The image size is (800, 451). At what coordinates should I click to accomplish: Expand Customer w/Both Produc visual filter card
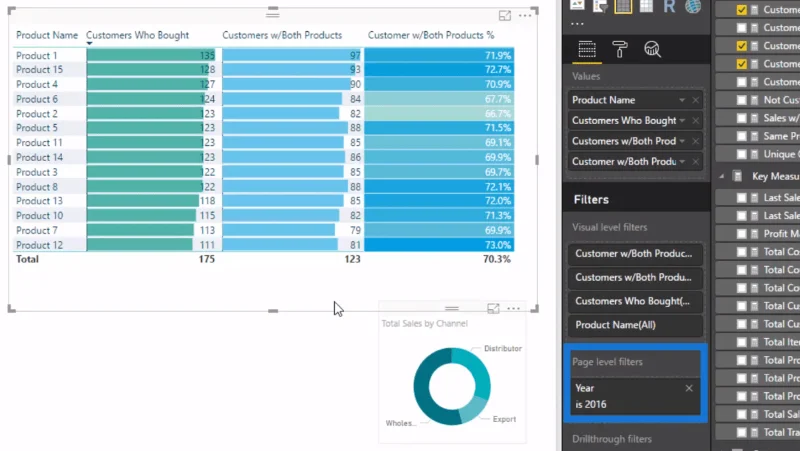click(635, 254)
